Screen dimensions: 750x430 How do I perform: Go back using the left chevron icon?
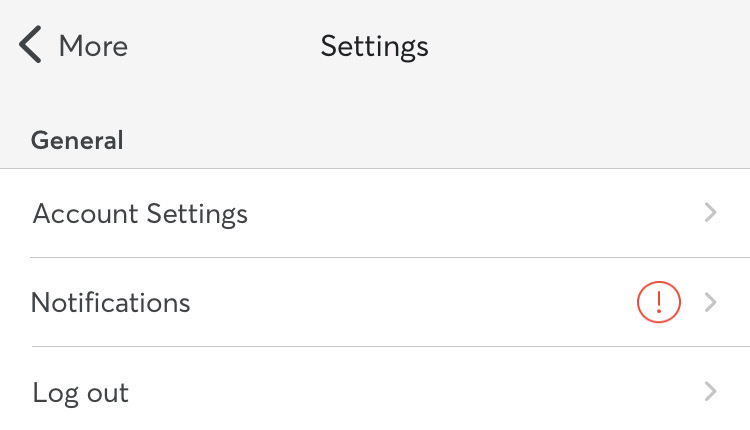coord(31,46)
